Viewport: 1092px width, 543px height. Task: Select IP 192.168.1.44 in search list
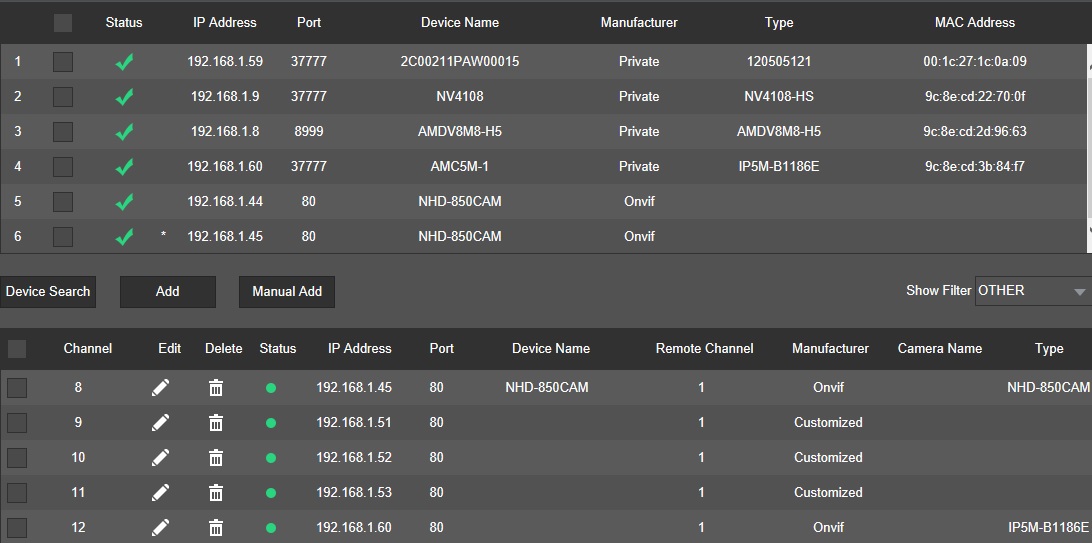225,201
